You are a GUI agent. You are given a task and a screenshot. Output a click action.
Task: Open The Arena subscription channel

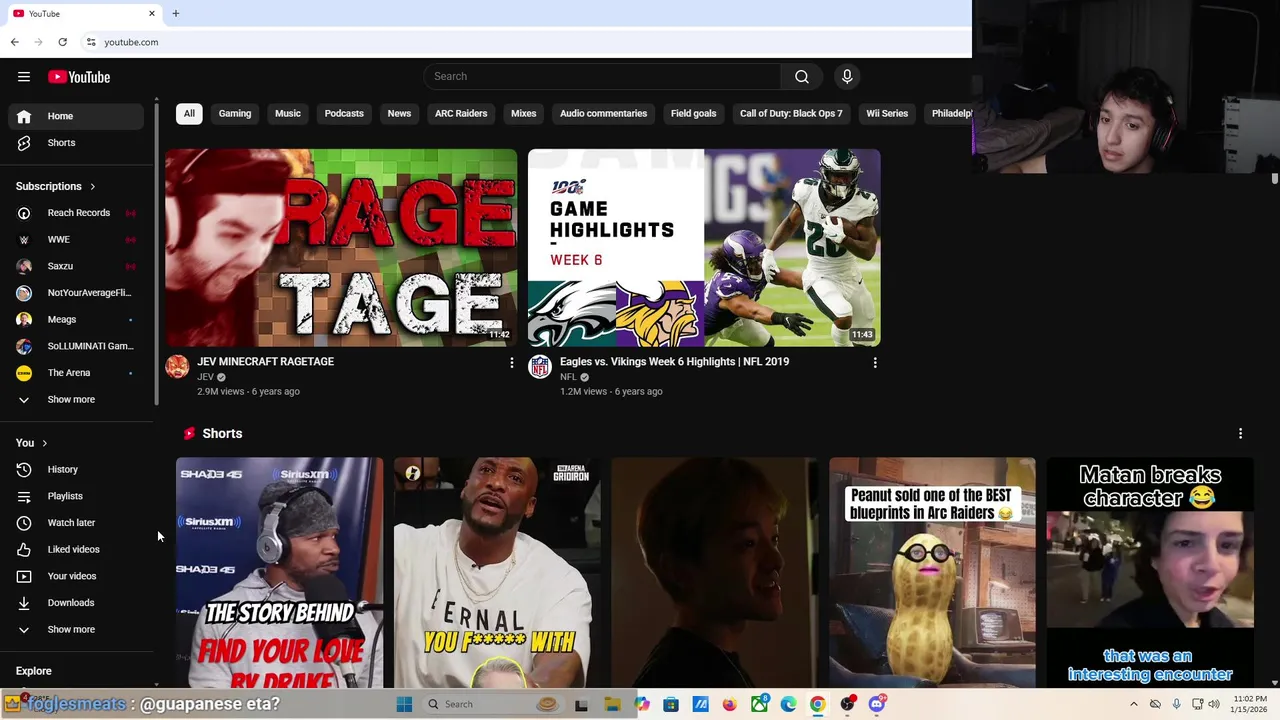click(76, 373)
